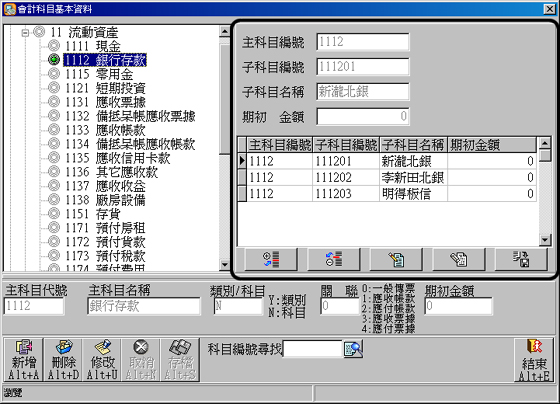Click the sub-account grid scrollbar down arrow
Screen dimensions: 560x404
click(545, 240)
